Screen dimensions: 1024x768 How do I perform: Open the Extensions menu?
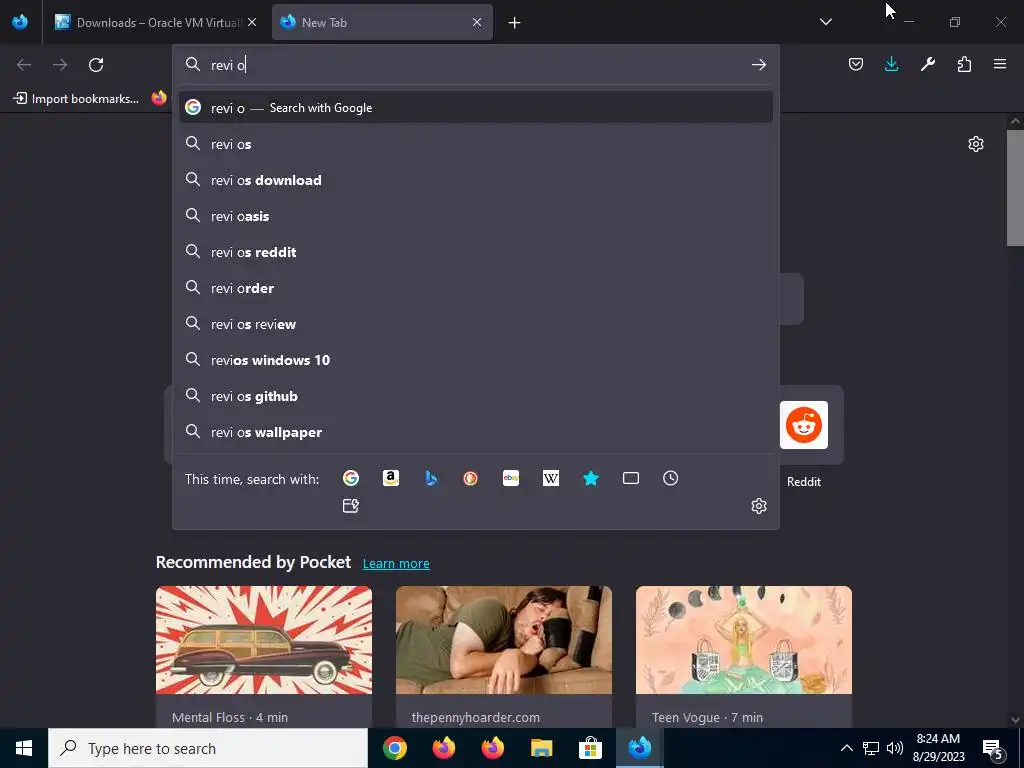[x=964, y=64]
